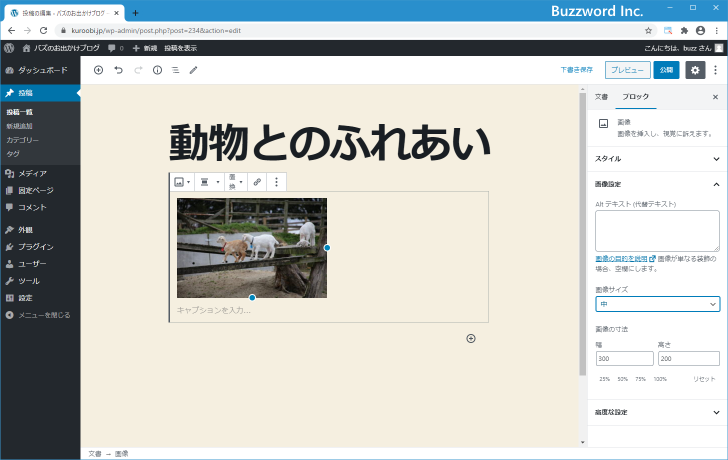Click the right resize handle on image
Viewport: 728px width, 460px height.
coord(327,248)
